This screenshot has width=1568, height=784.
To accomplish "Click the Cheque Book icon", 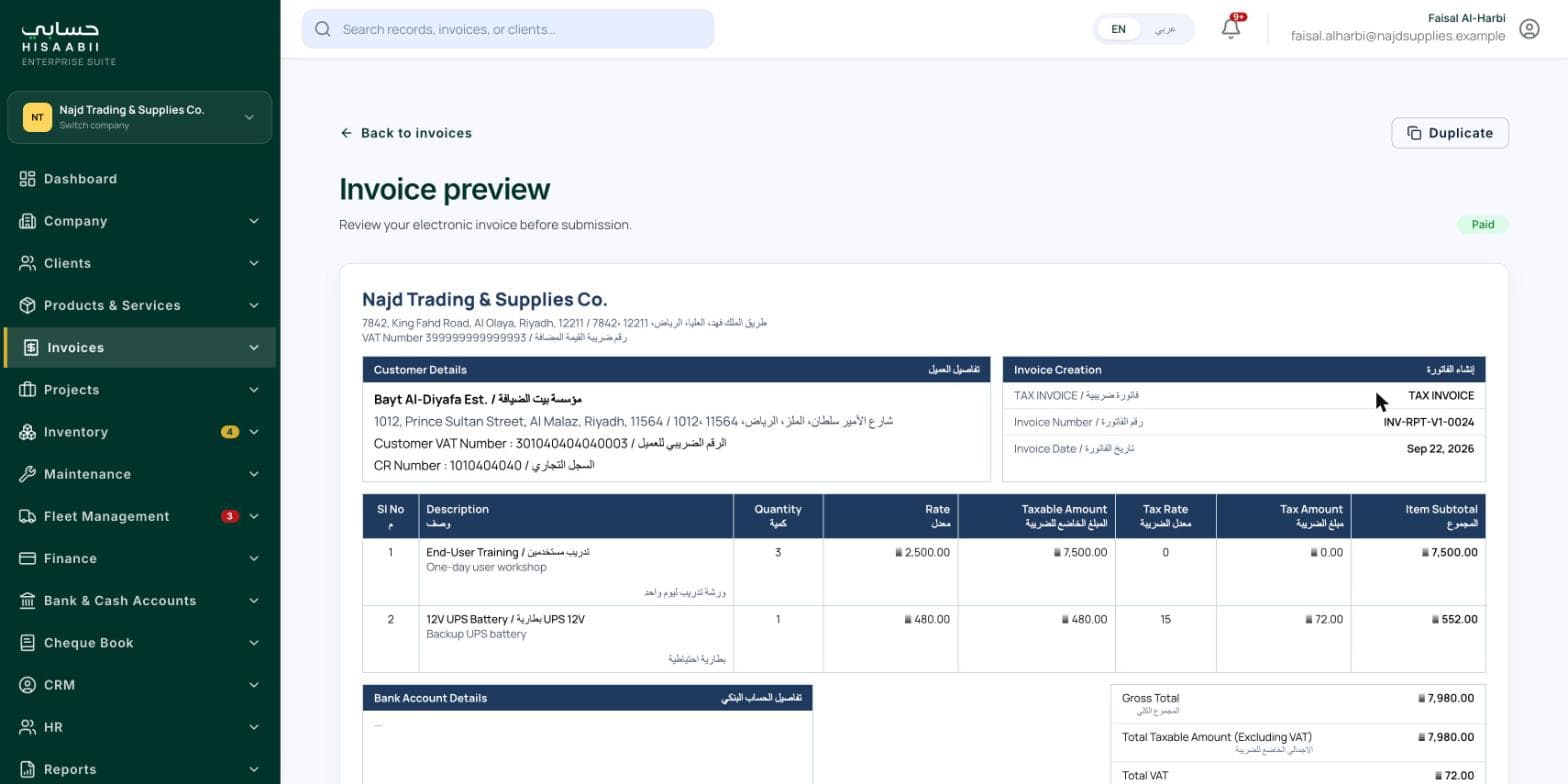I will 27,643.
